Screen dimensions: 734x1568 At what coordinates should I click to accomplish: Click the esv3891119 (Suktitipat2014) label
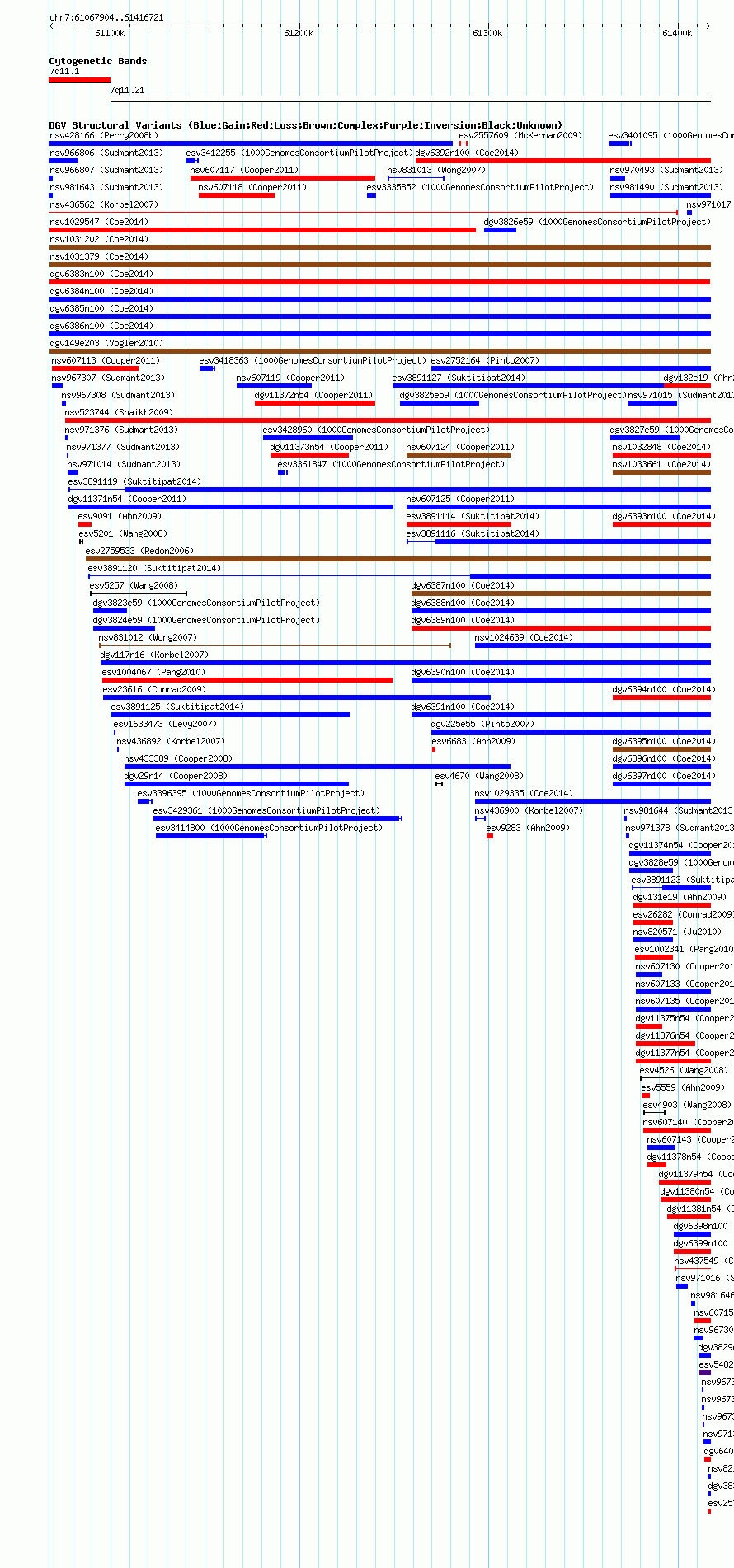tap(134, 481)
